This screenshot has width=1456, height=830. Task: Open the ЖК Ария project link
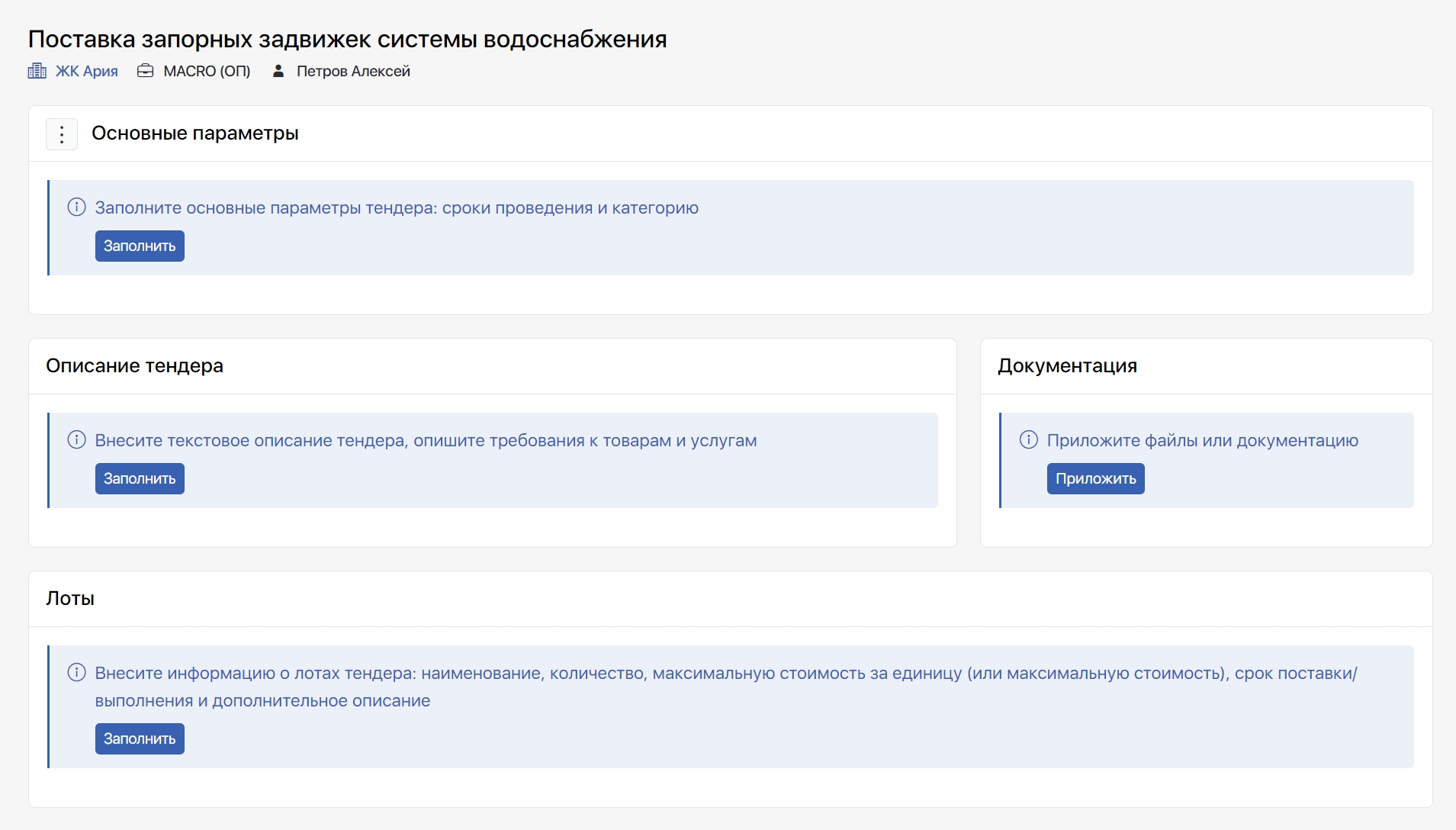pyautogui.click(x=86, y=71)
